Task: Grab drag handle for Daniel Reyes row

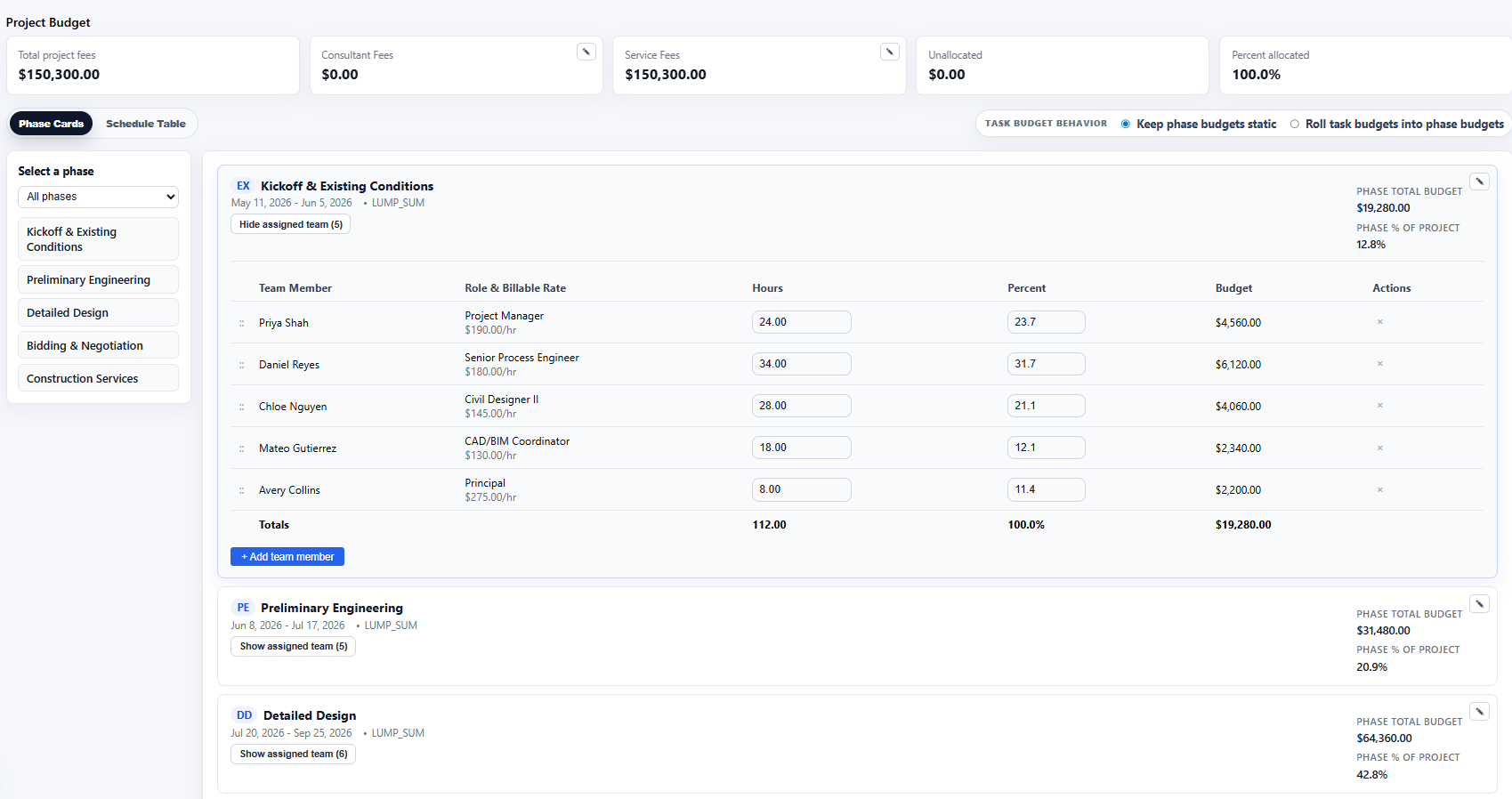Action: (x=241, y=365)
